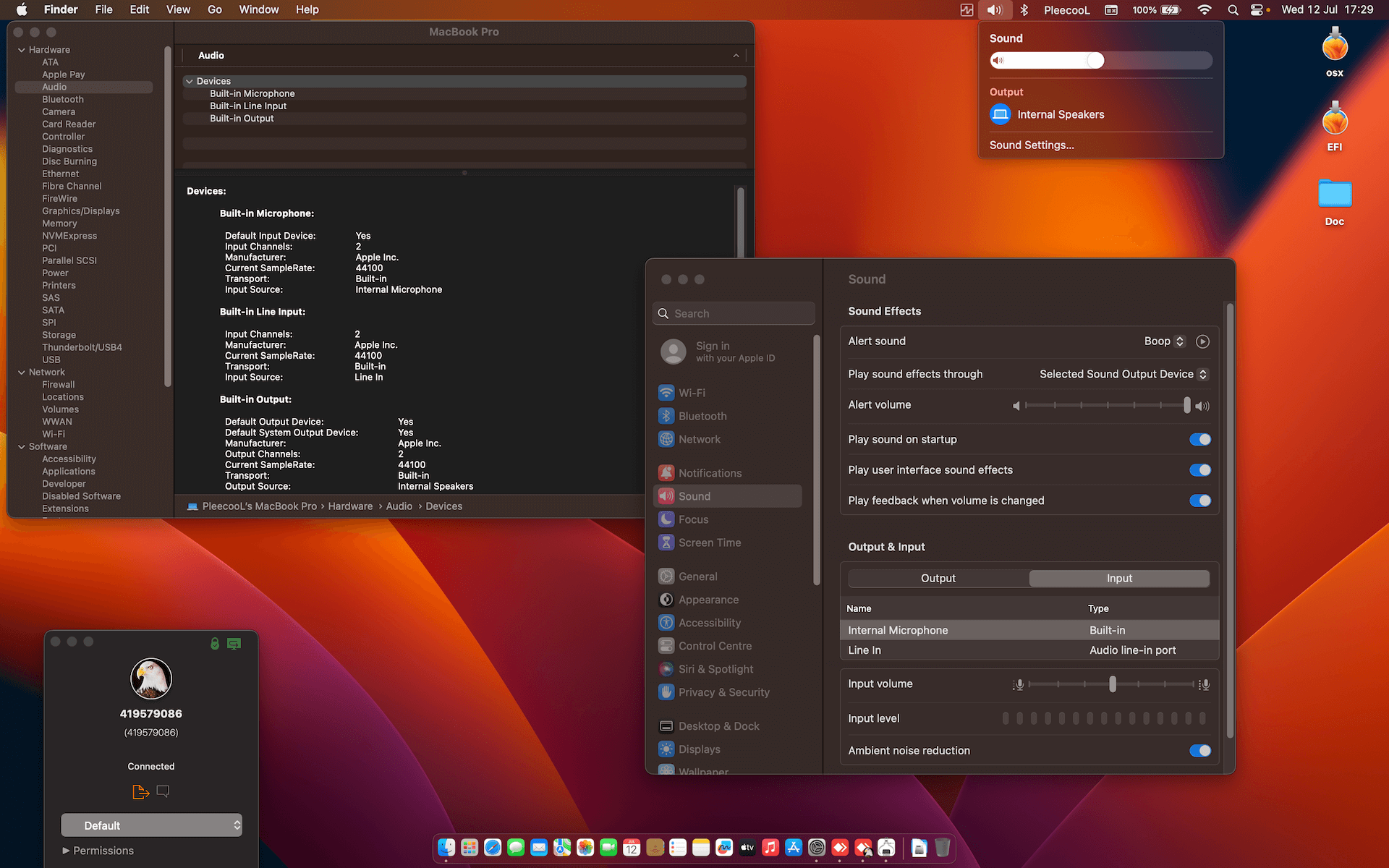Adjust the Input volume slider

tap(1112, 684)
